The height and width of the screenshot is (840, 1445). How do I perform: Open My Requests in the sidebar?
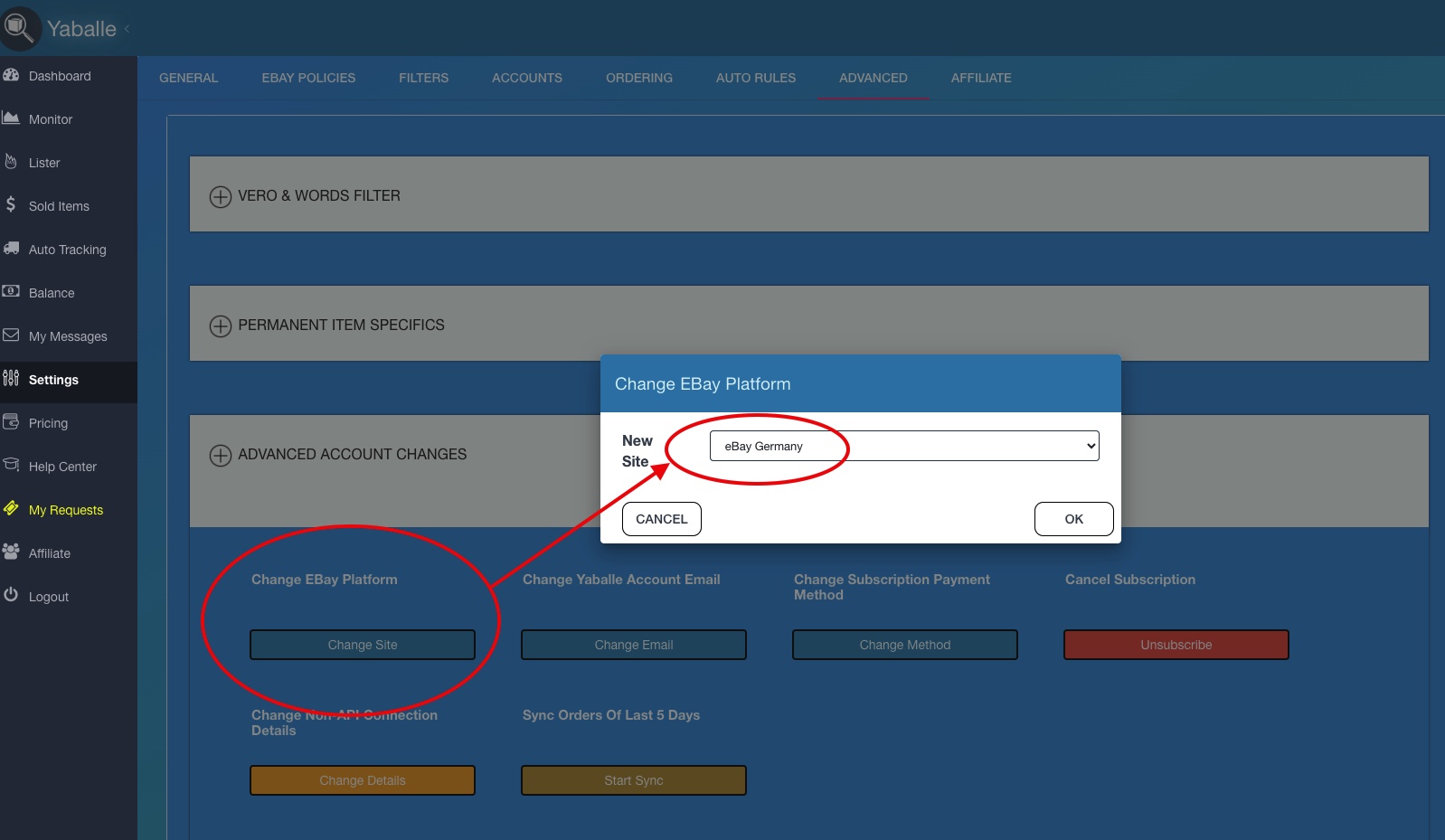[66, 510]
